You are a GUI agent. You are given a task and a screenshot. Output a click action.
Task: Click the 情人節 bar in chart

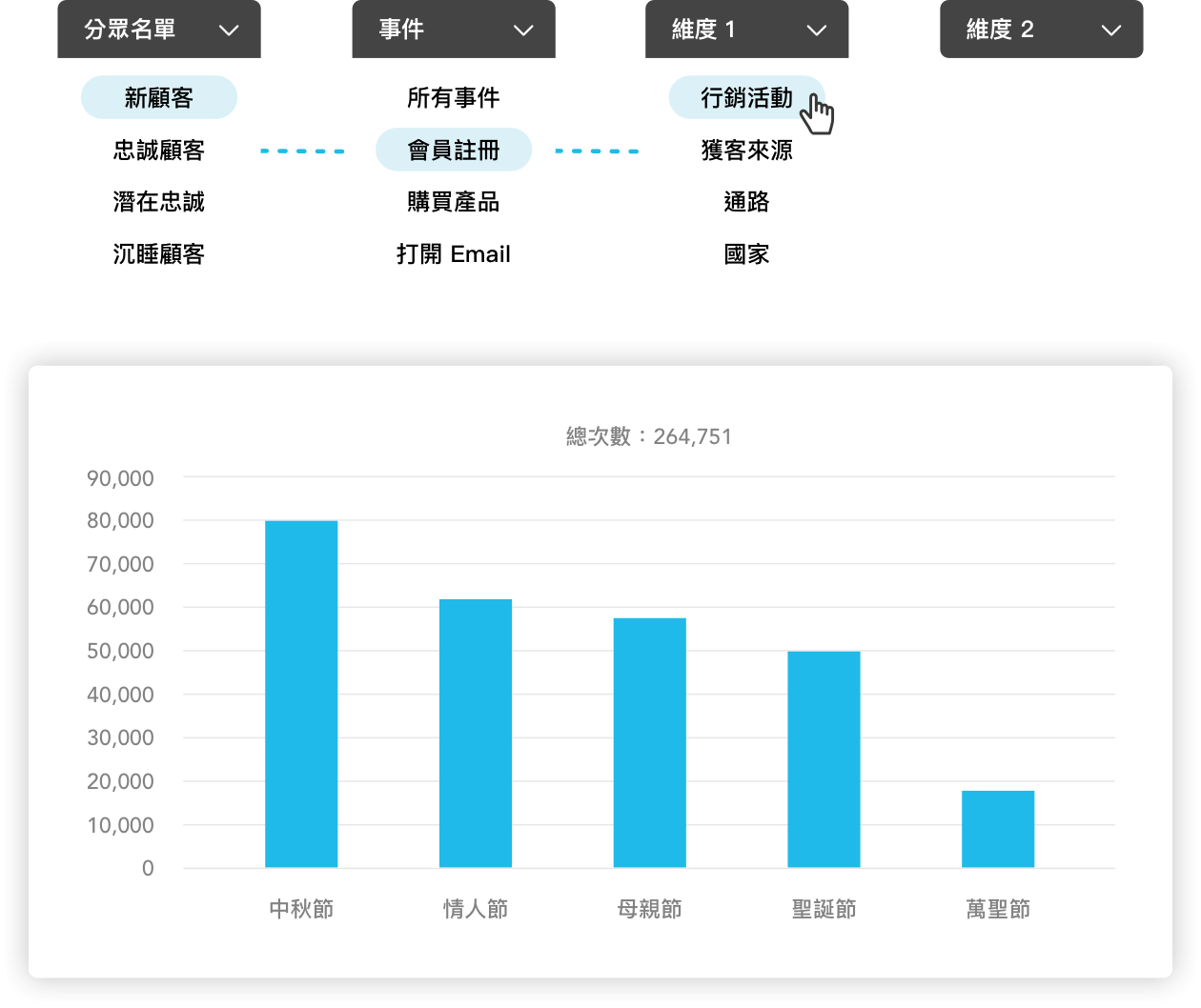coord(476,733)
